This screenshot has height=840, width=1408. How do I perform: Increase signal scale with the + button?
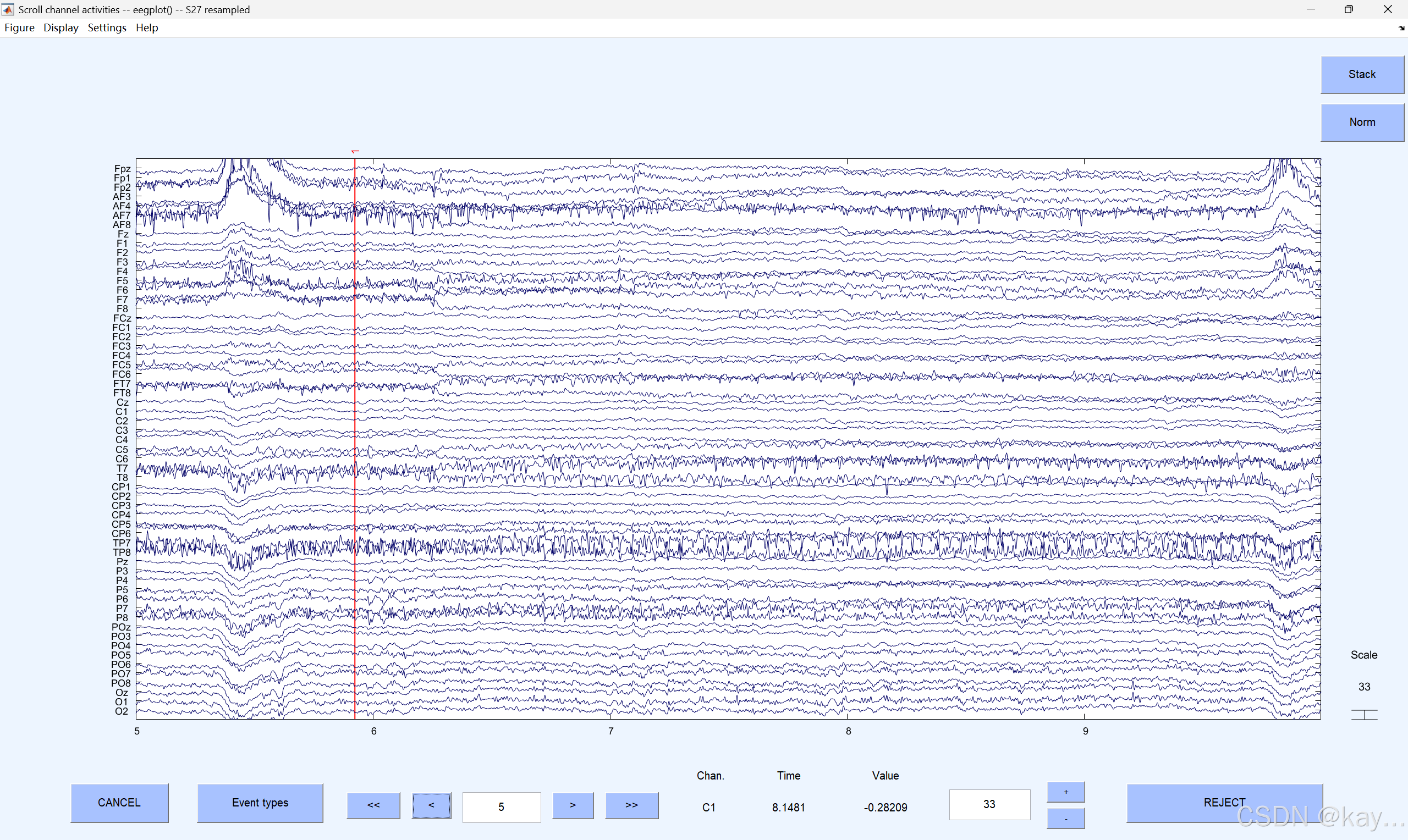[x=1065, y=792]
